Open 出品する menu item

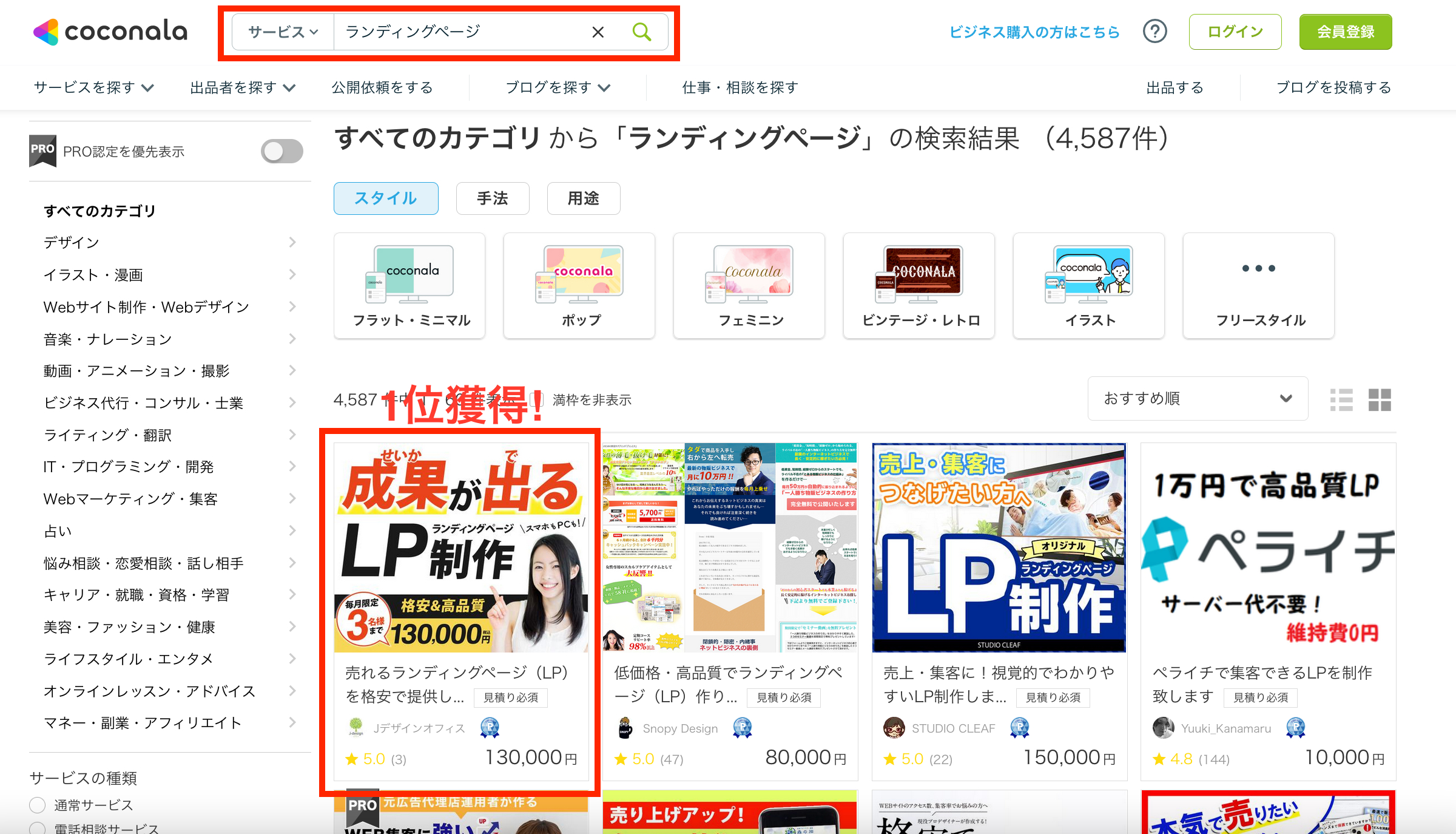(1175, 87)
